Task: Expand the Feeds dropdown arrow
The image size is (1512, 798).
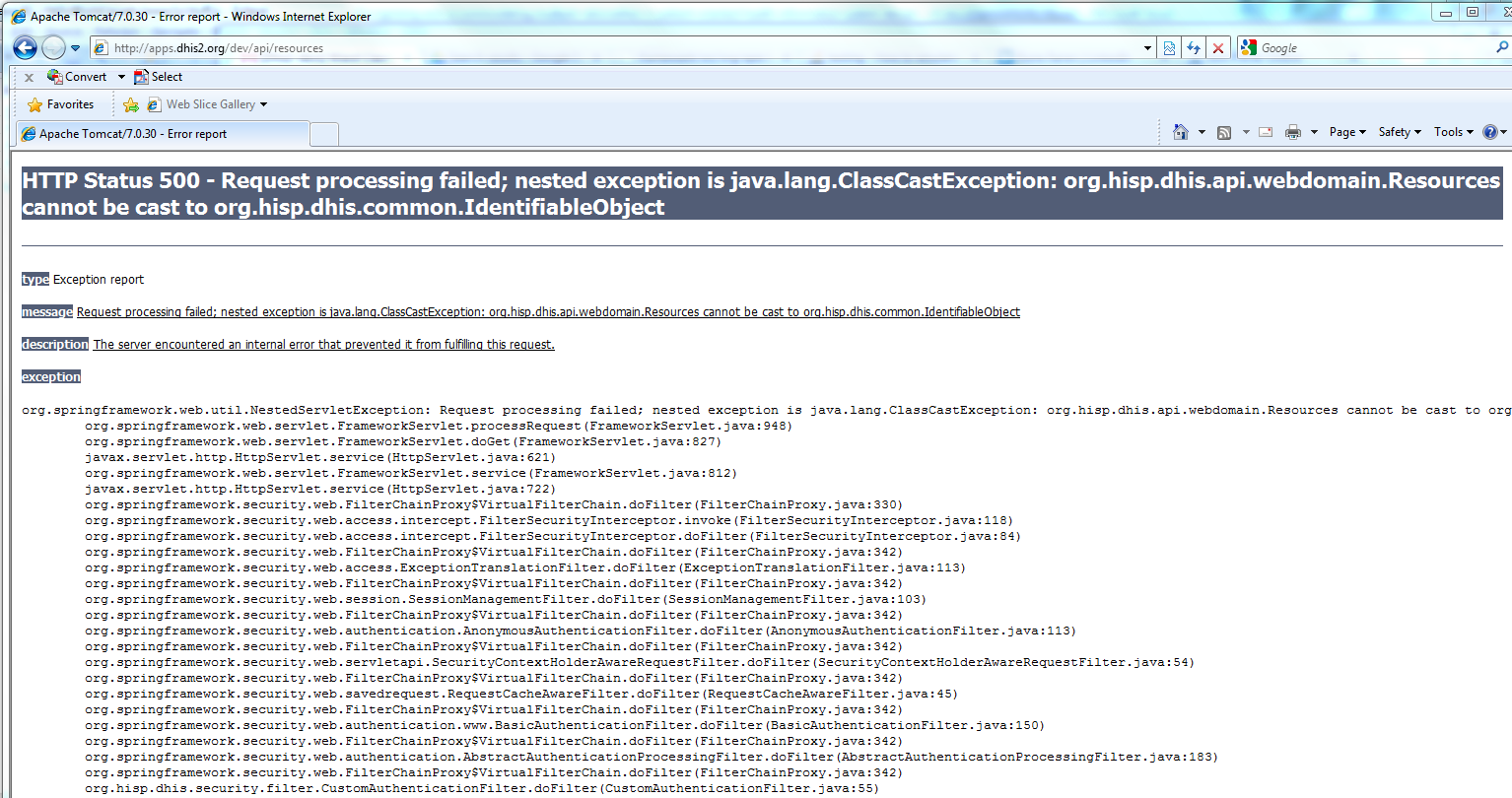Action: 1246,132
